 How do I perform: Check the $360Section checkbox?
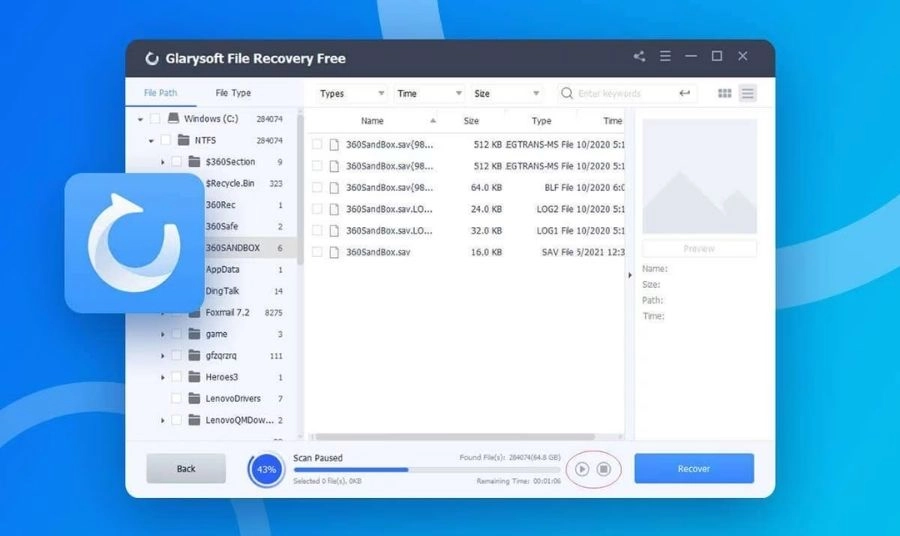176,162
